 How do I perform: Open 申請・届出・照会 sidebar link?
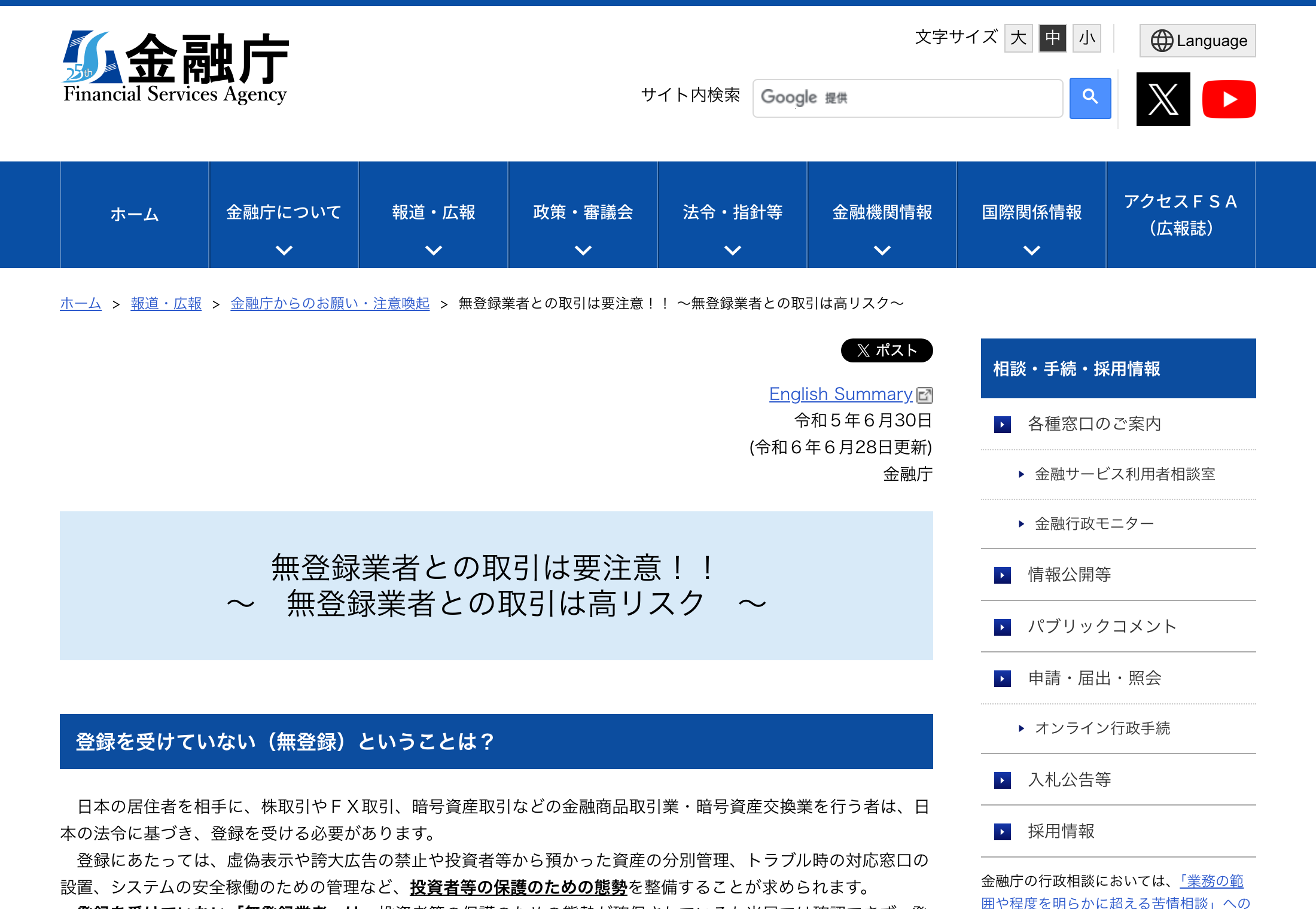(x=1095, y=679)
